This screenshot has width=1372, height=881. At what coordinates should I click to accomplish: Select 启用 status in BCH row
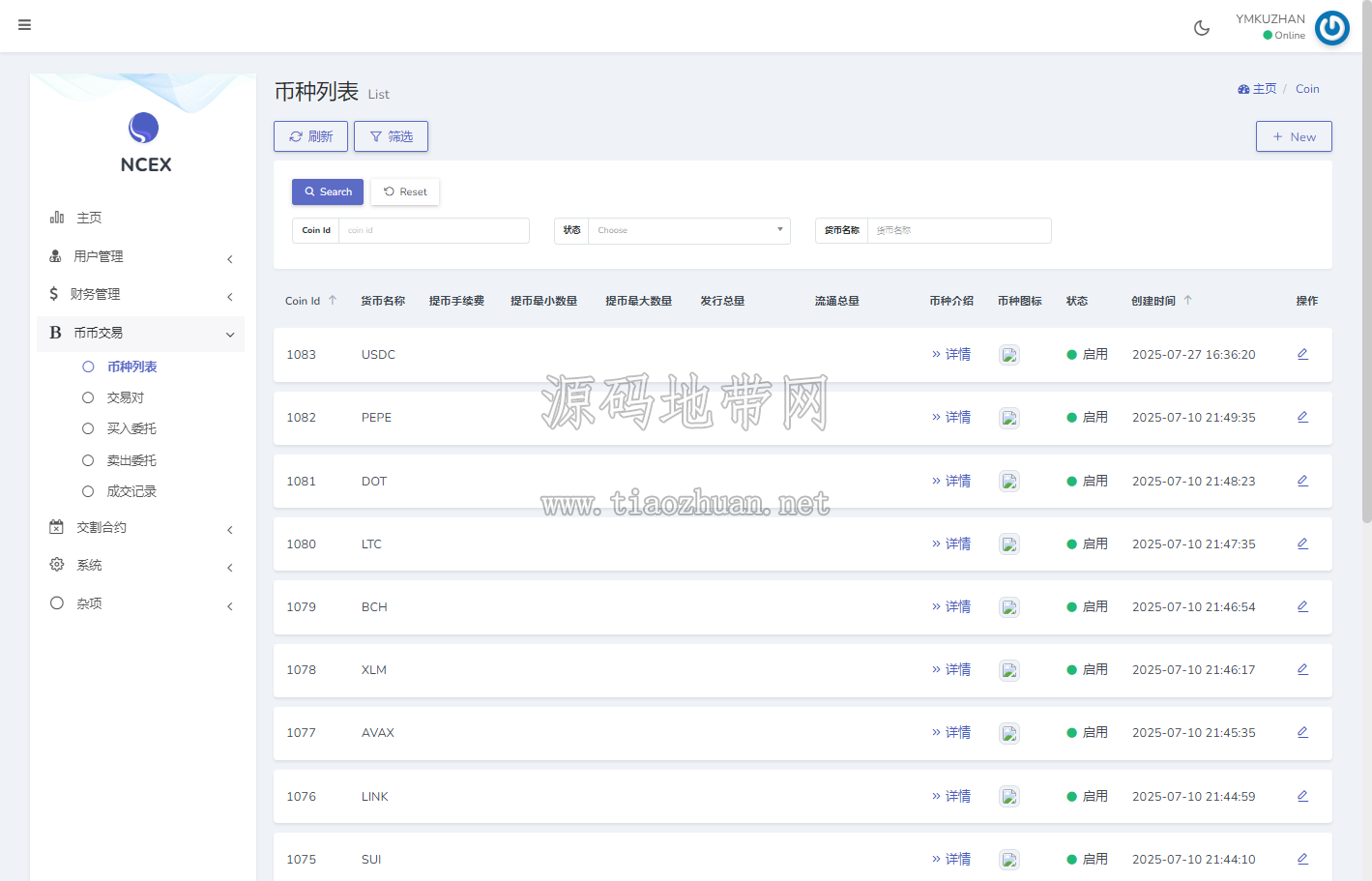coord(1087,607)
